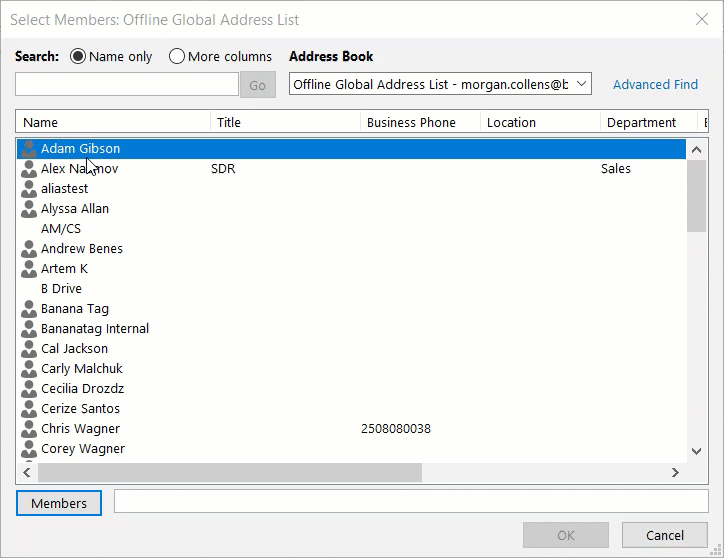Click the vertical scrollbar thumb
The height and width of the screenshot is (558, 724).
[696, 196]
